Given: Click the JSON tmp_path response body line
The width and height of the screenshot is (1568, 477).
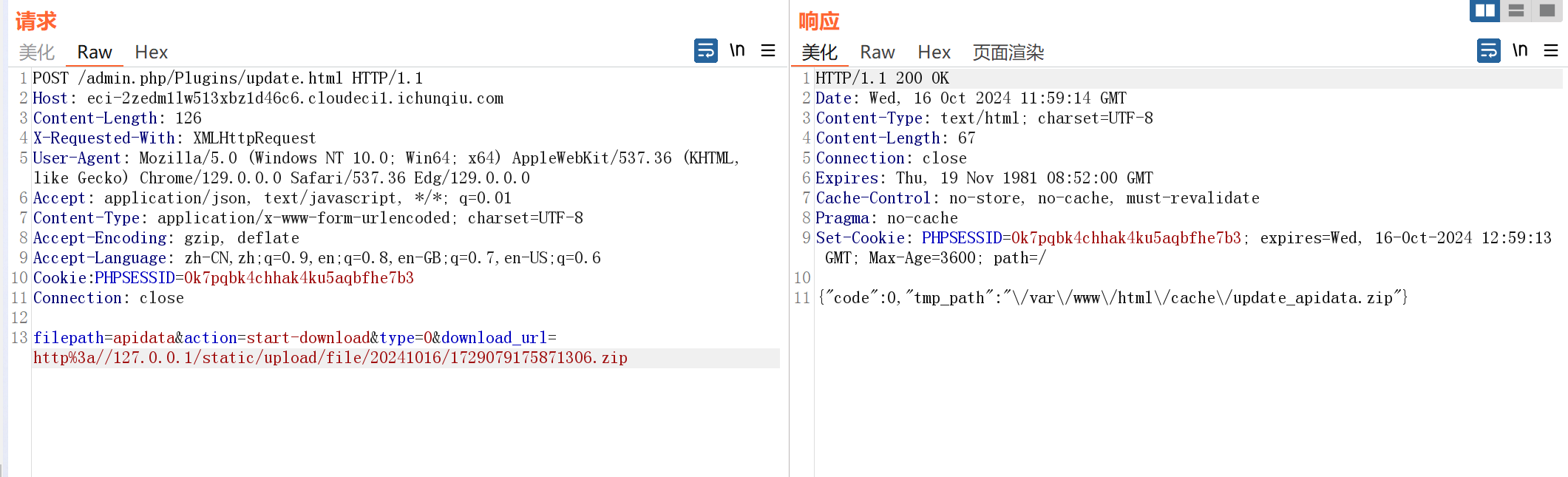Looking at the screenshot, I should [1112, 298].
